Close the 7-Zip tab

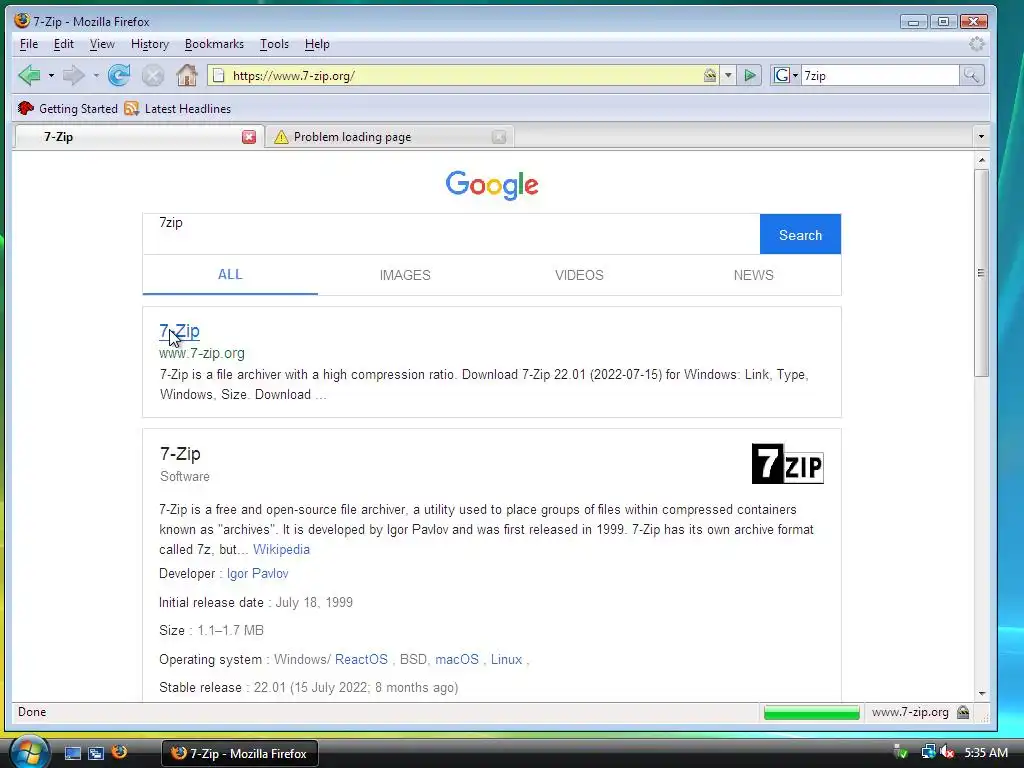[x=249, y=136]
